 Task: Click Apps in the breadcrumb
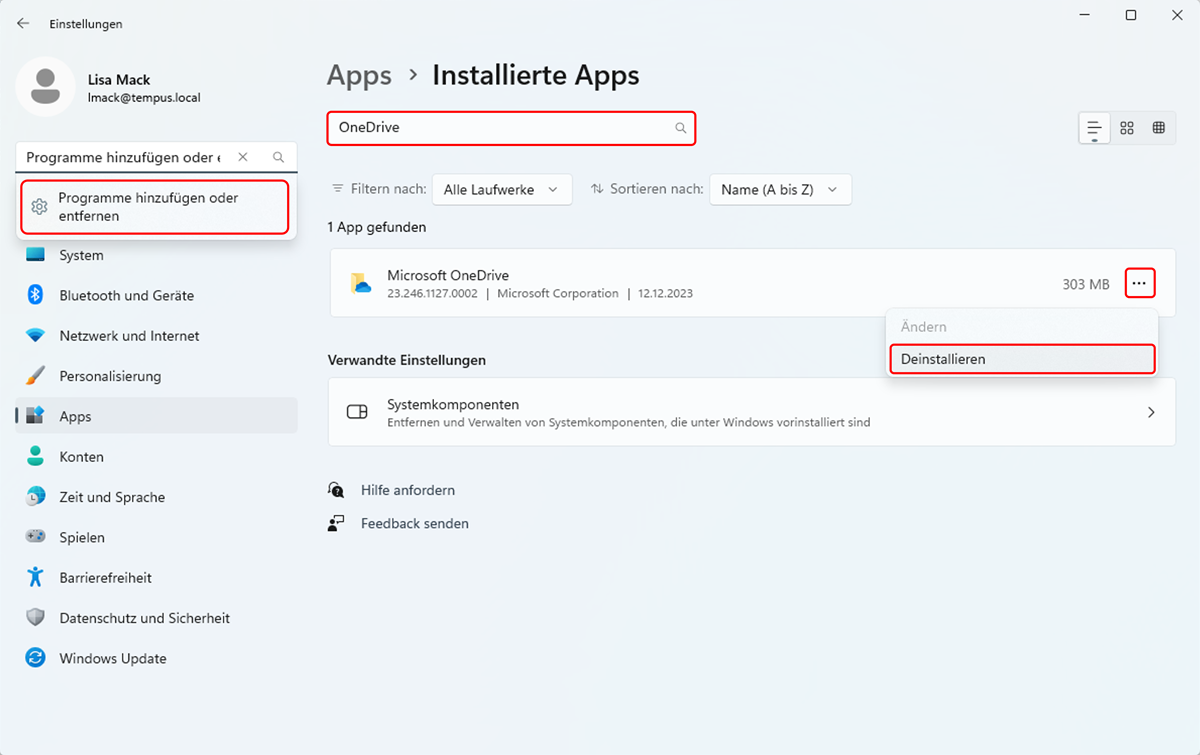point(359,75)
